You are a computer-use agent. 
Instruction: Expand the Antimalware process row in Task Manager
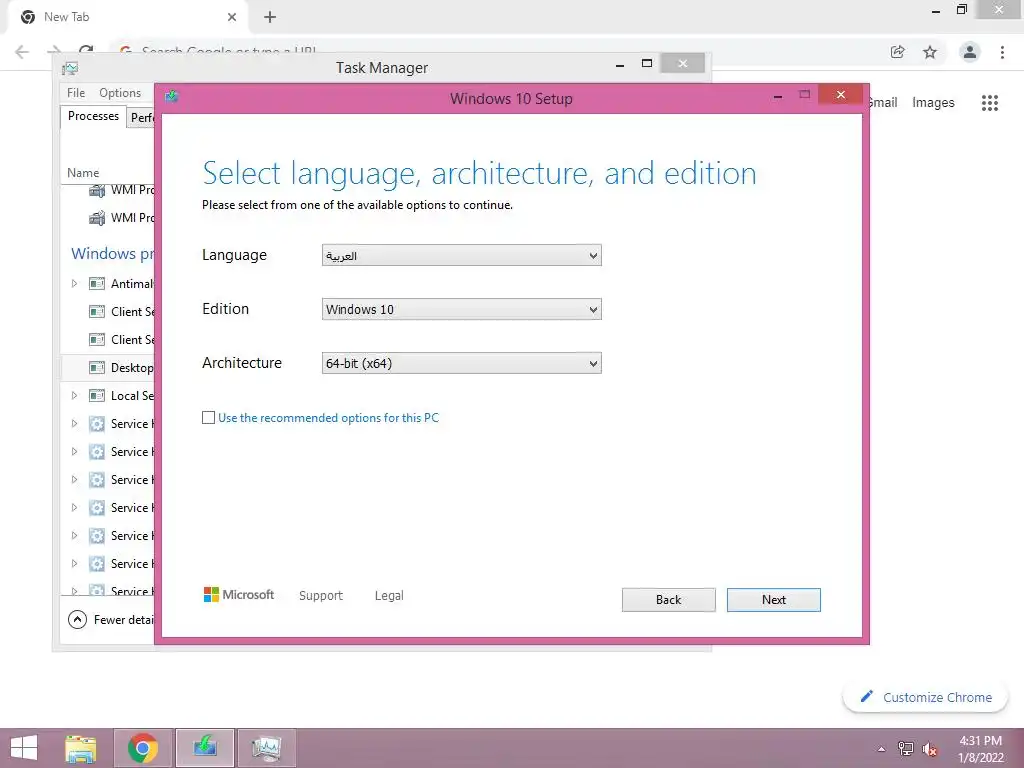tap(74, 283)
